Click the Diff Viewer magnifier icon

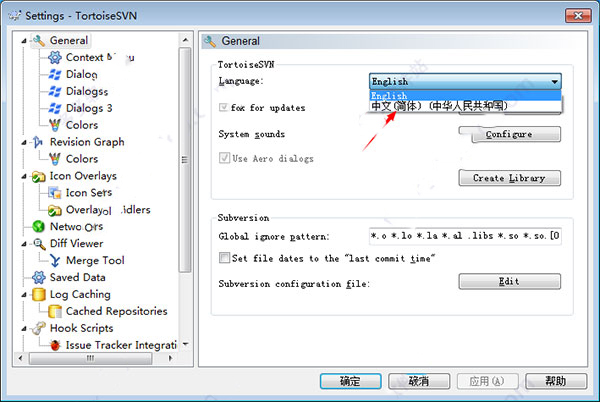[39, 244]
